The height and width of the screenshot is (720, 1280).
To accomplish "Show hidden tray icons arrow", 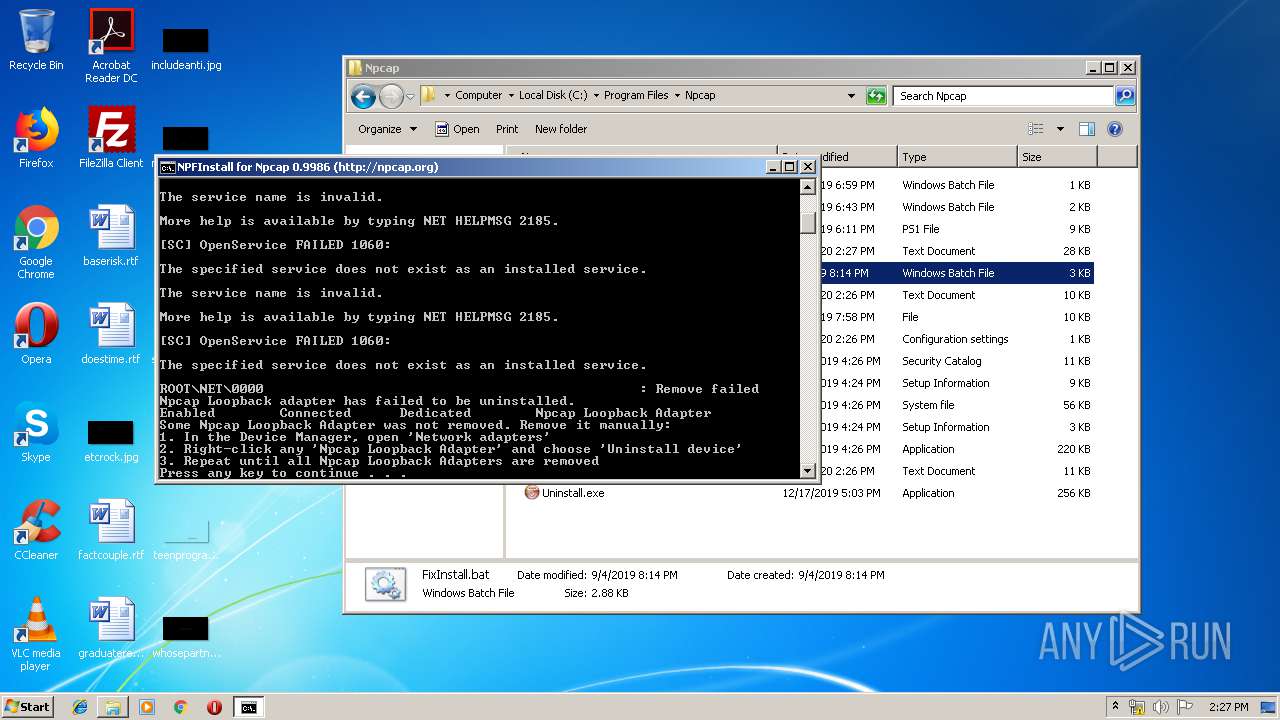I will pyautogui.click(x=1116, y=707).
